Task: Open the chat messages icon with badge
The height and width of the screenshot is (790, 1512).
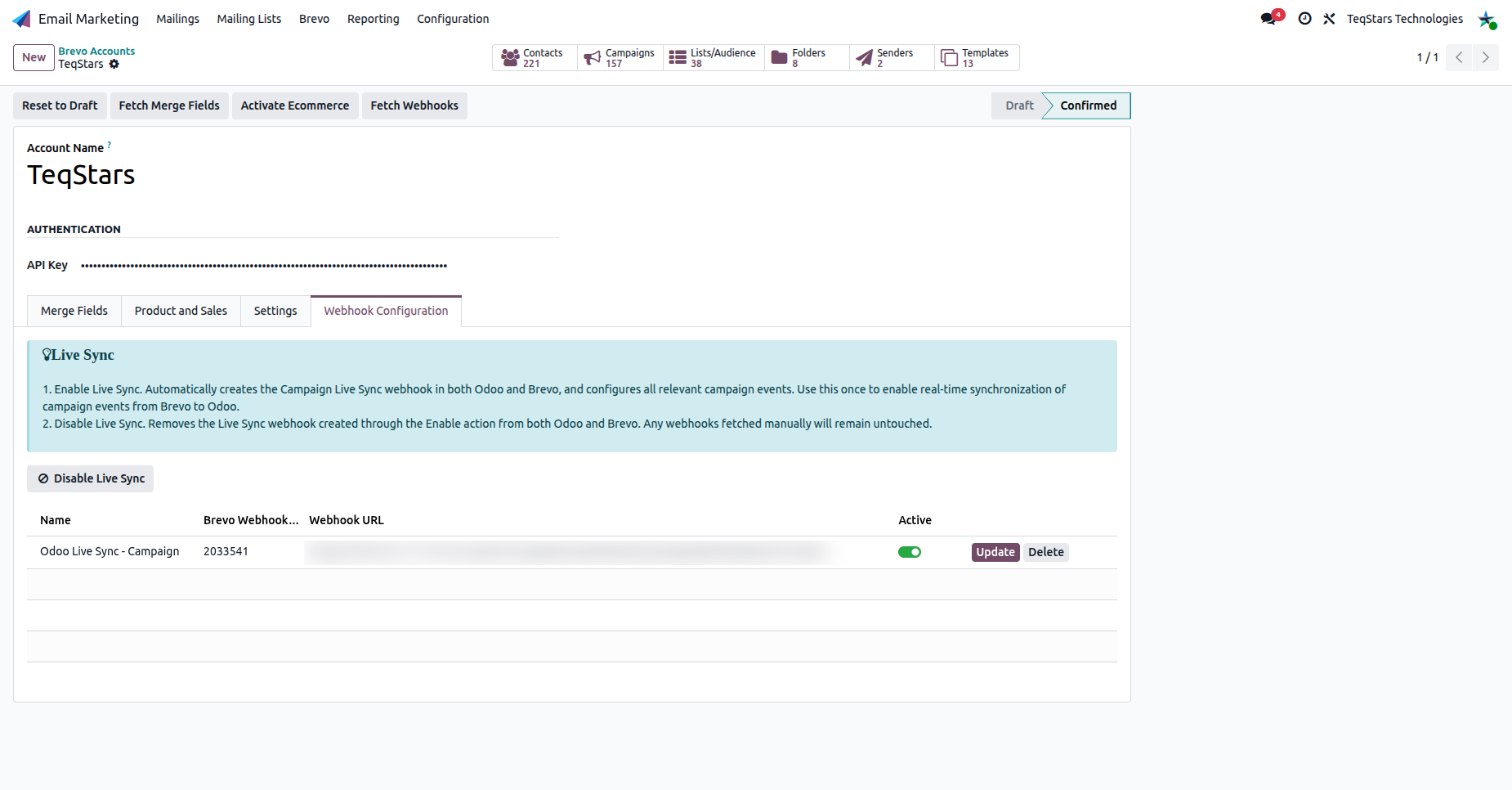Action: (x=1271, y=18)
